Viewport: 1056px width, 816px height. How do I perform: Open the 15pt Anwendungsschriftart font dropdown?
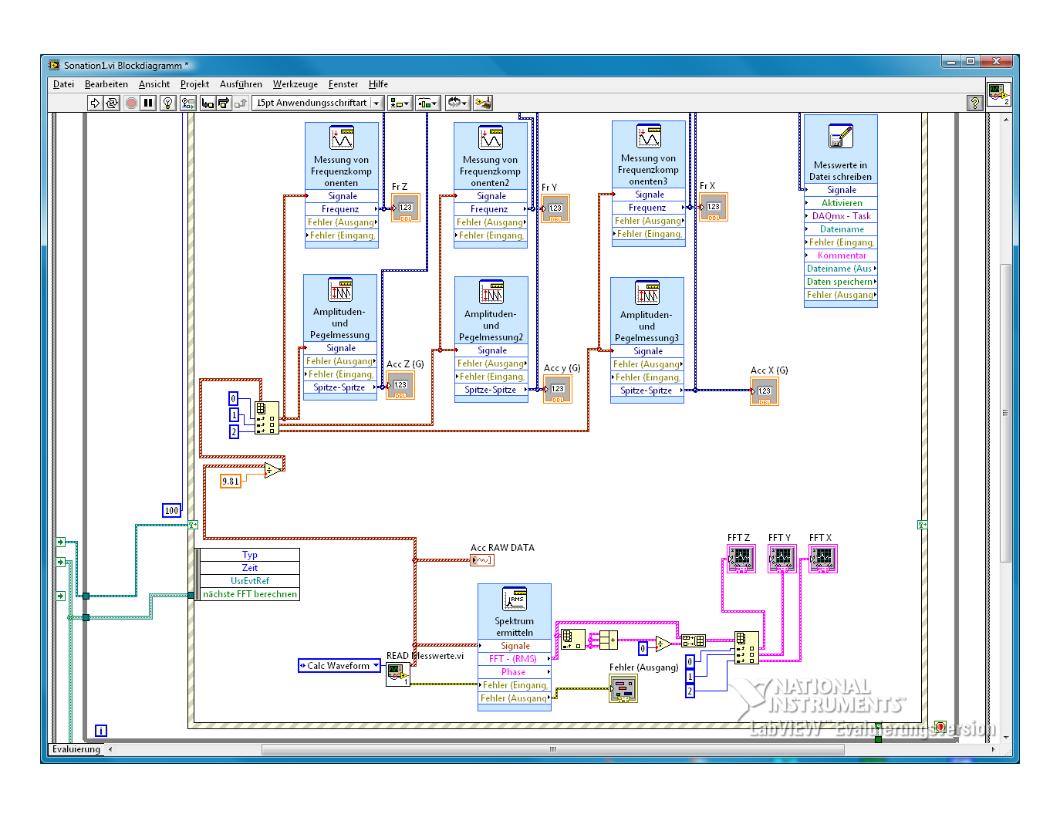[317, 103]
